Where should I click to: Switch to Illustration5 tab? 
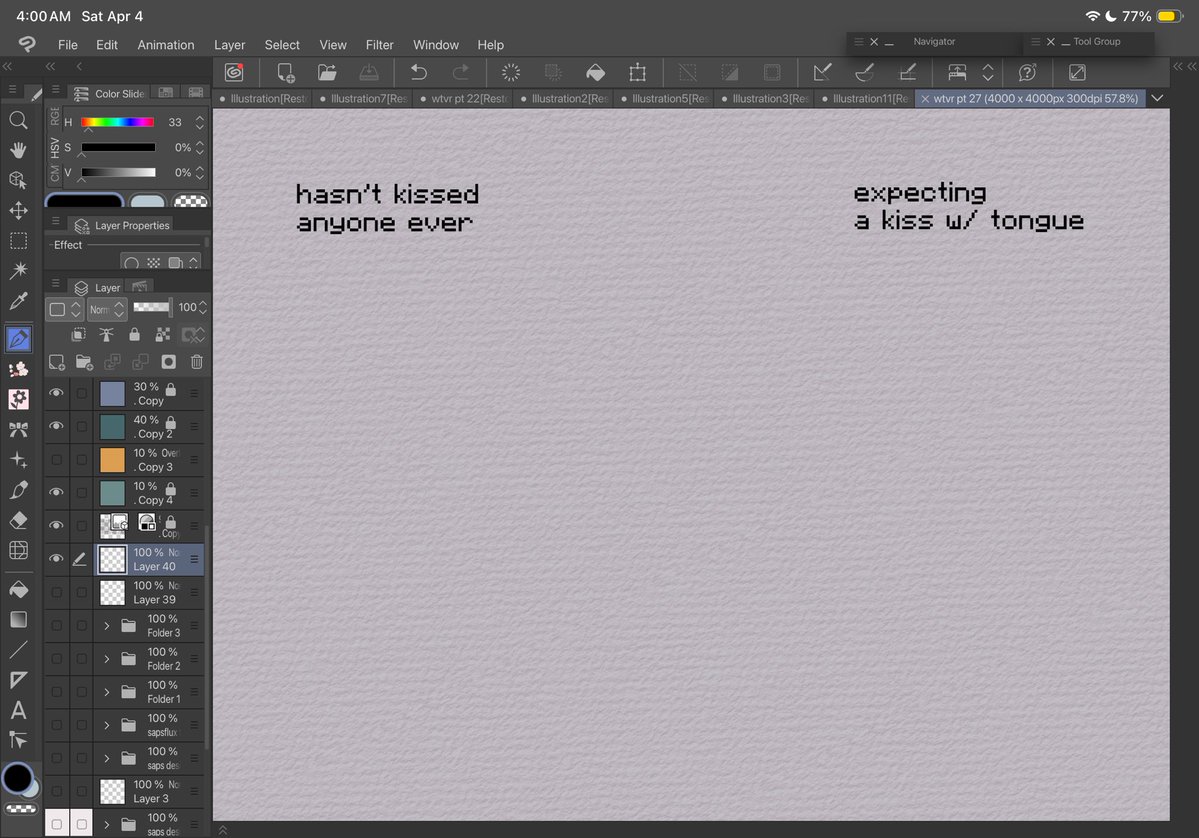[x=664, y=99]
